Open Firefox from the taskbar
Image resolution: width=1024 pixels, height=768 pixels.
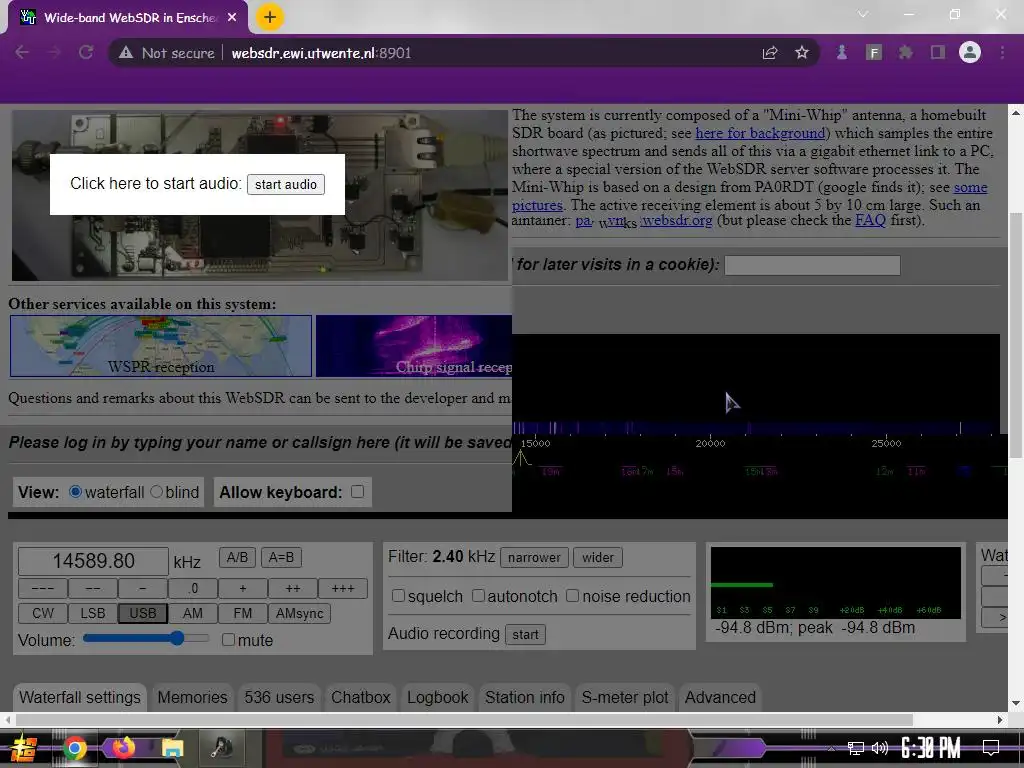click(123, 748)
